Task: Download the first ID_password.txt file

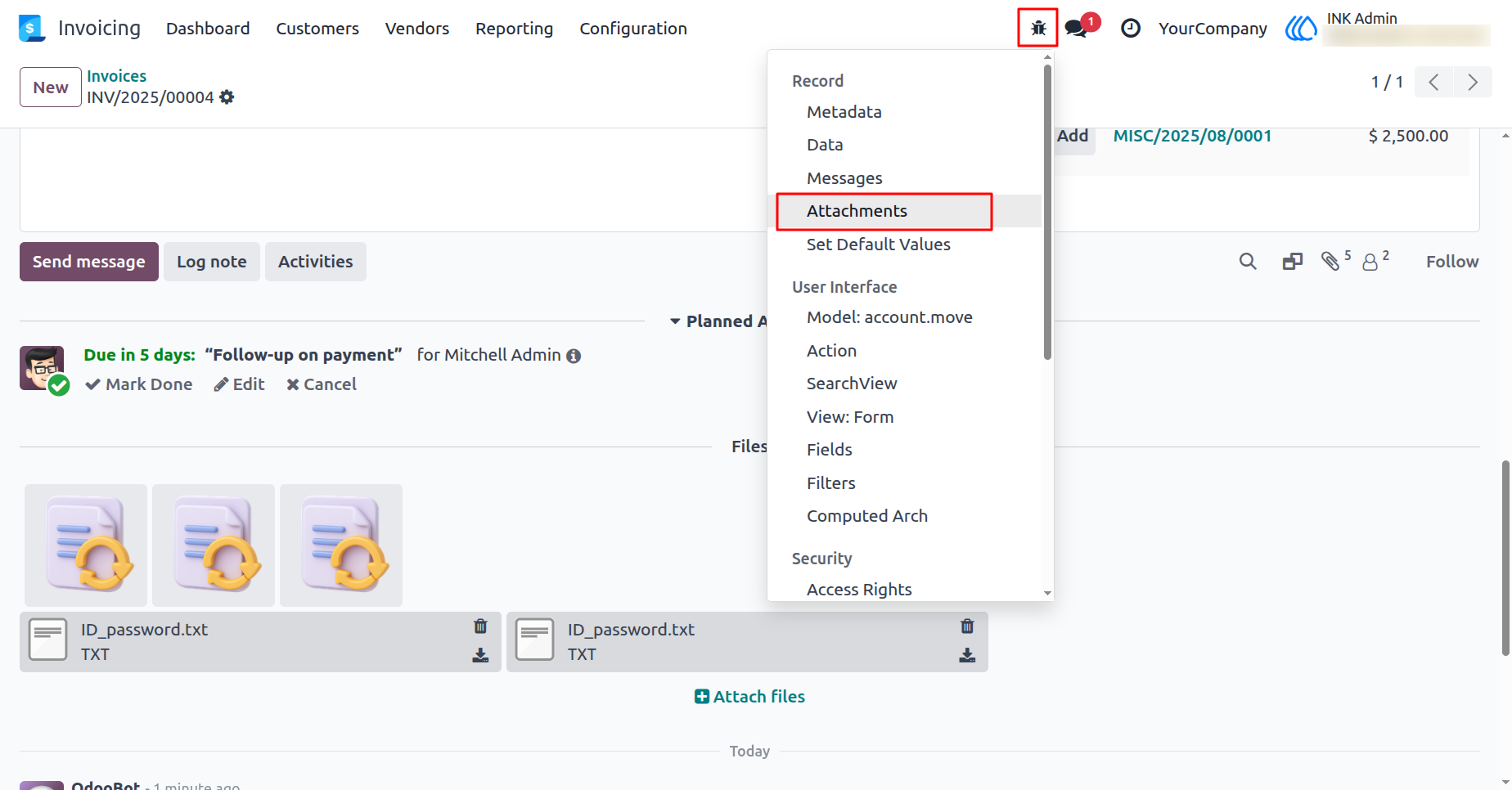Action: pos(480,656)
